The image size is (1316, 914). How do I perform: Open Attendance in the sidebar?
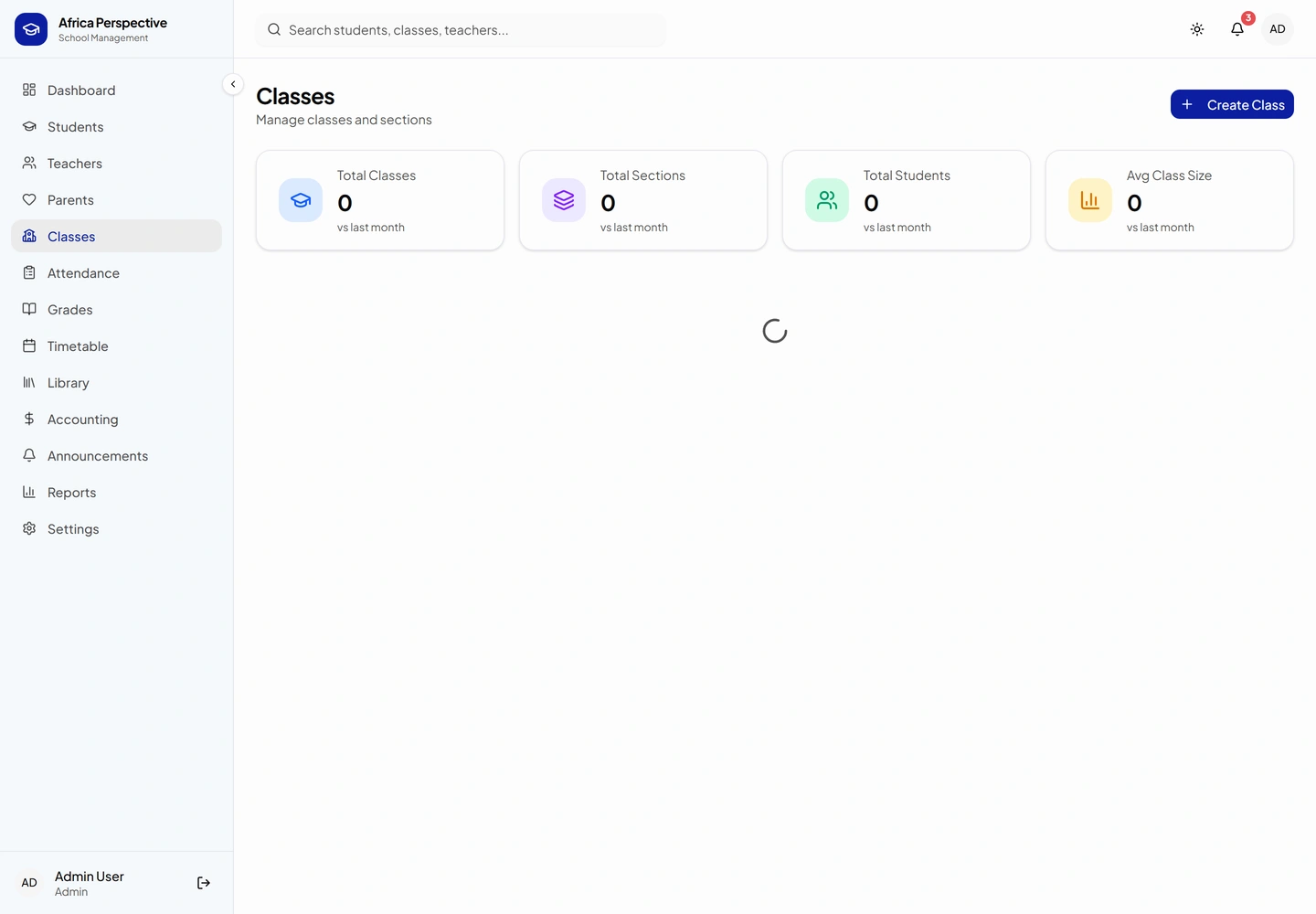tap(116, 272)
